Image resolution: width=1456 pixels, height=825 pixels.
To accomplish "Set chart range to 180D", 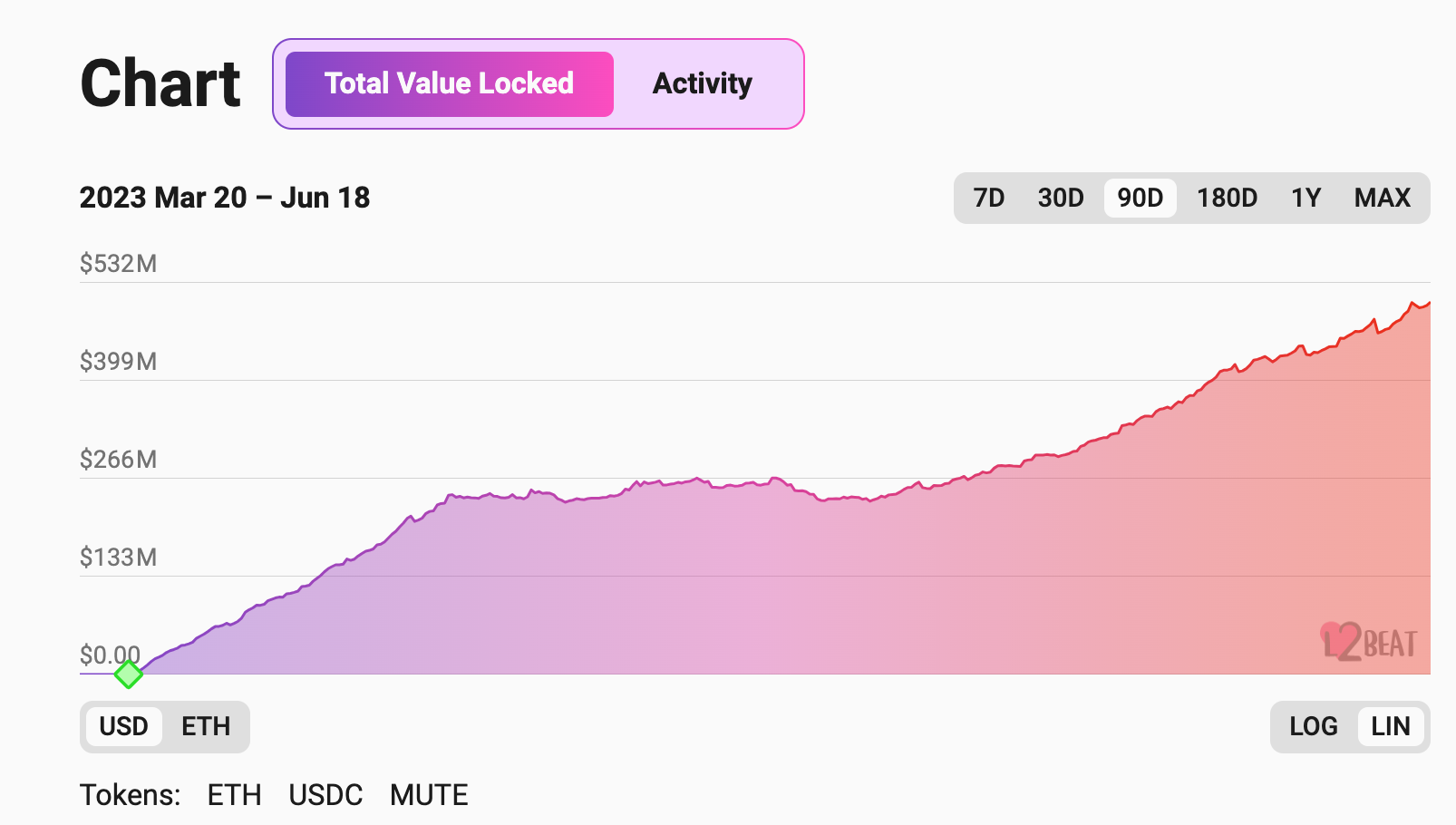I will pos(1227,198).
